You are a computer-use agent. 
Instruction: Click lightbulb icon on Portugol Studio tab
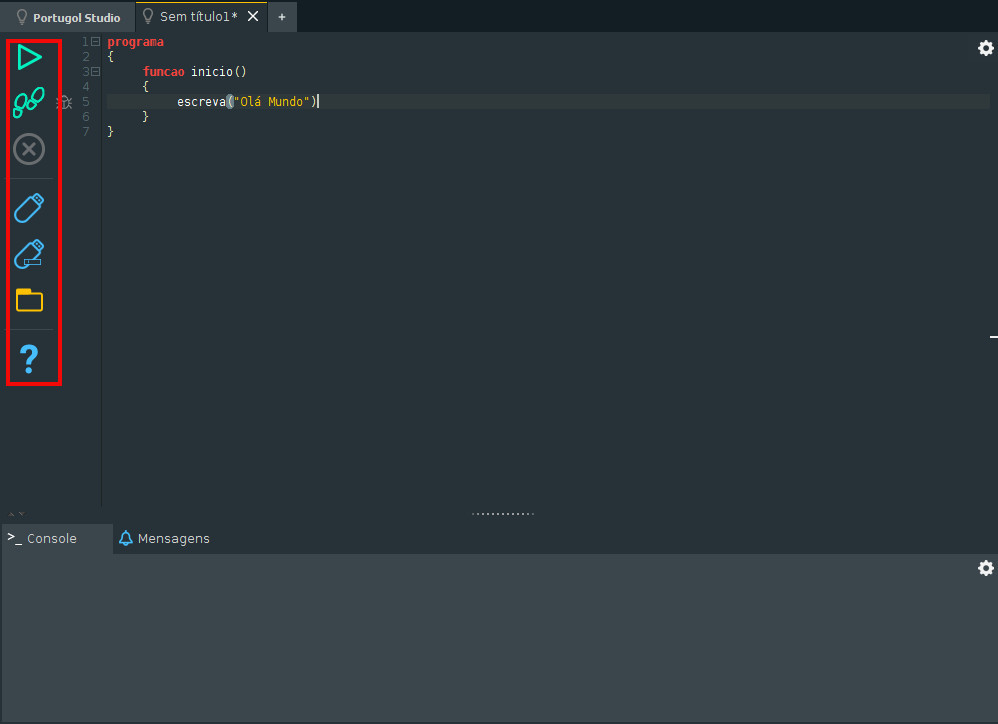pyautogui.click(x=22, y=17)
